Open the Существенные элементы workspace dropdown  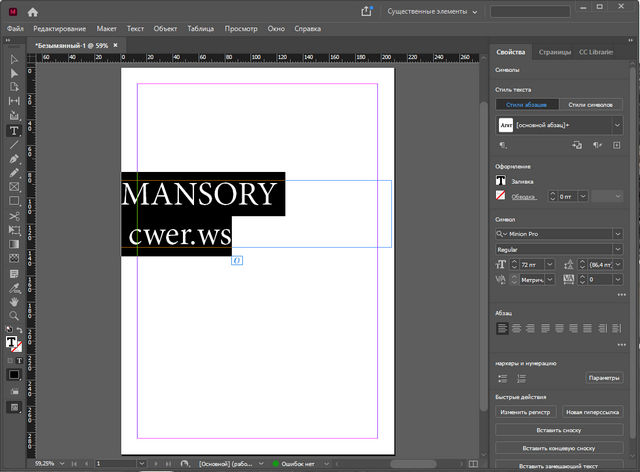[x=432, y=11]
